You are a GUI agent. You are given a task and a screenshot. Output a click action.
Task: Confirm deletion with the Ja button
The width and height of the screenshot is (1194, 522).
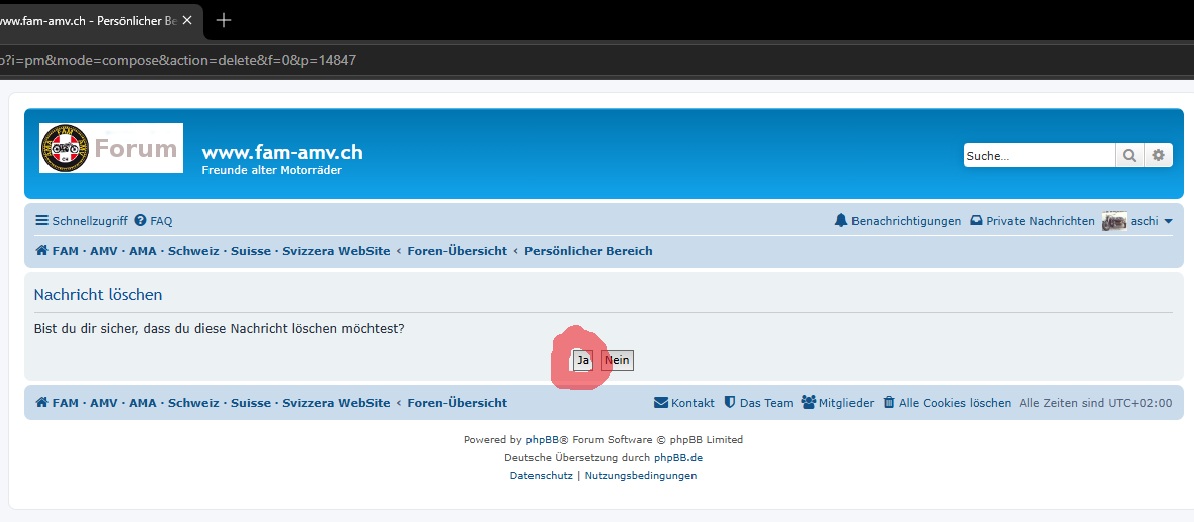[583, 360]
